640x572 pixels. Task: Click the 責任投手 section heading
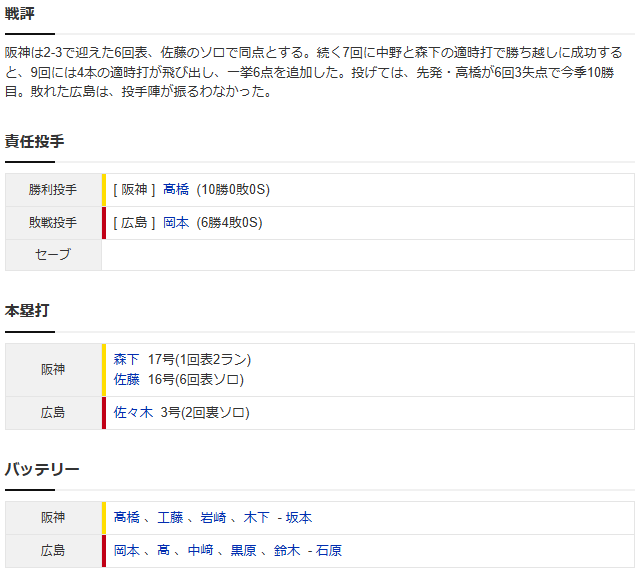[34, 141]
